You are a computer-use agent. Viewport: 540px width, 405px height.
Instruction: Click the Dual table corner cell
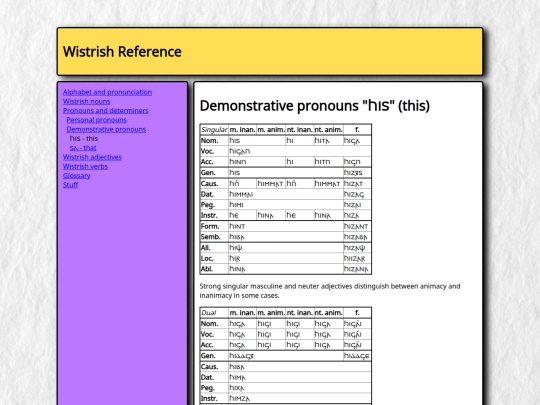(214, 313)
